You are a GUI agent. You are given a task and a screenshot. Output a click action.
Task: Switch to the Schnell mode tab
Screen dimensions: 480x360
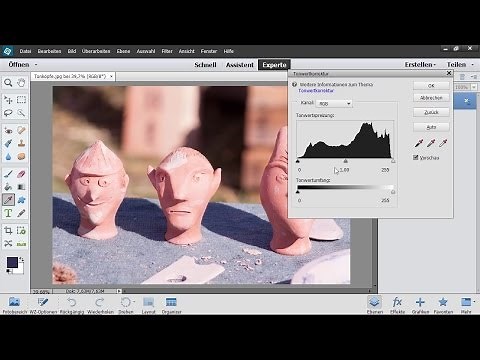[x=205, y=65]
